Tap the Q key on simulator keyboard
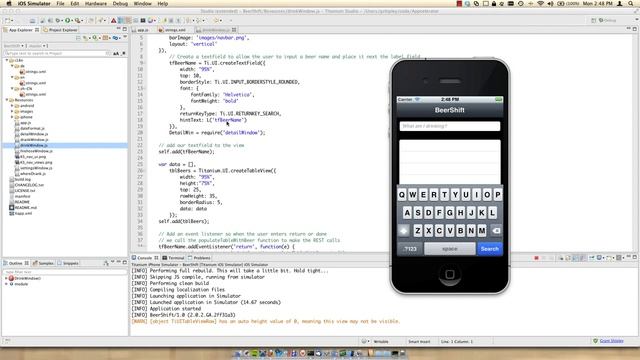The image size is (640, 360). tap(402, 195)
